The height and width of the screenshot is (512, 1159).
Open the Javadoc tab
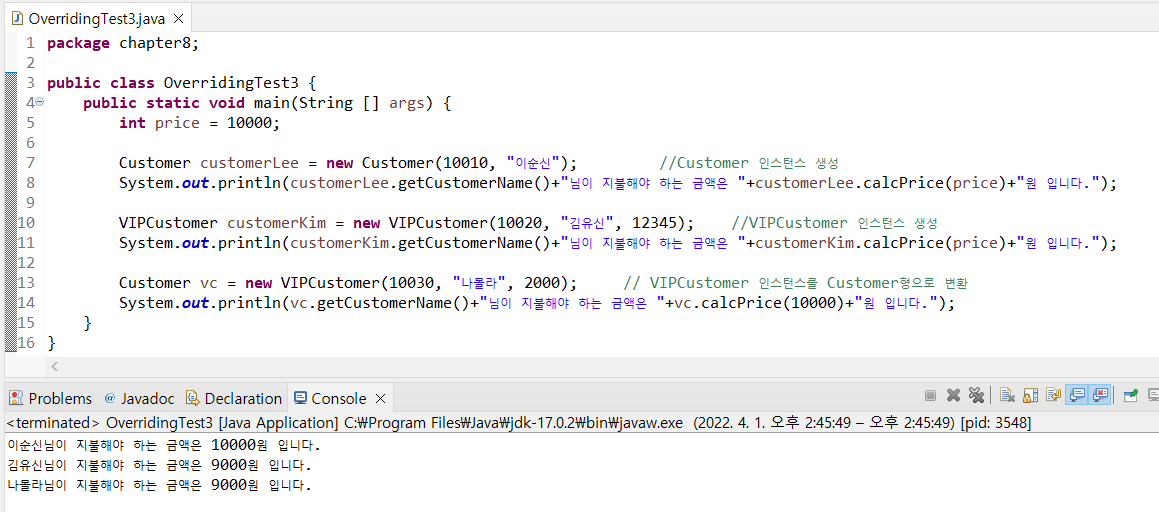point(138,398)
